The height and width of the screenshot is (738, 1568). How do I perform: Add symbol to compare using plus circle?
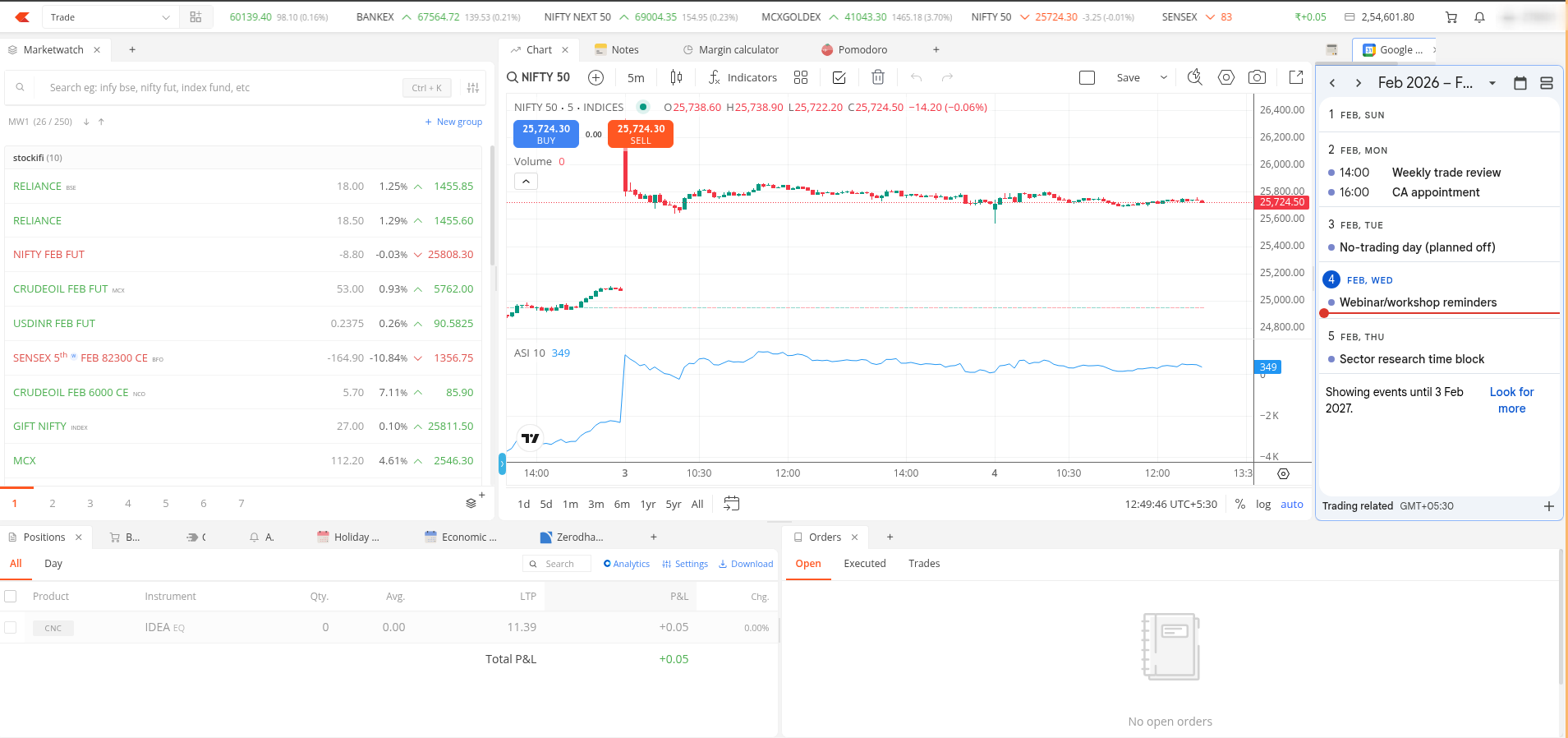click(x=596, y=77)
